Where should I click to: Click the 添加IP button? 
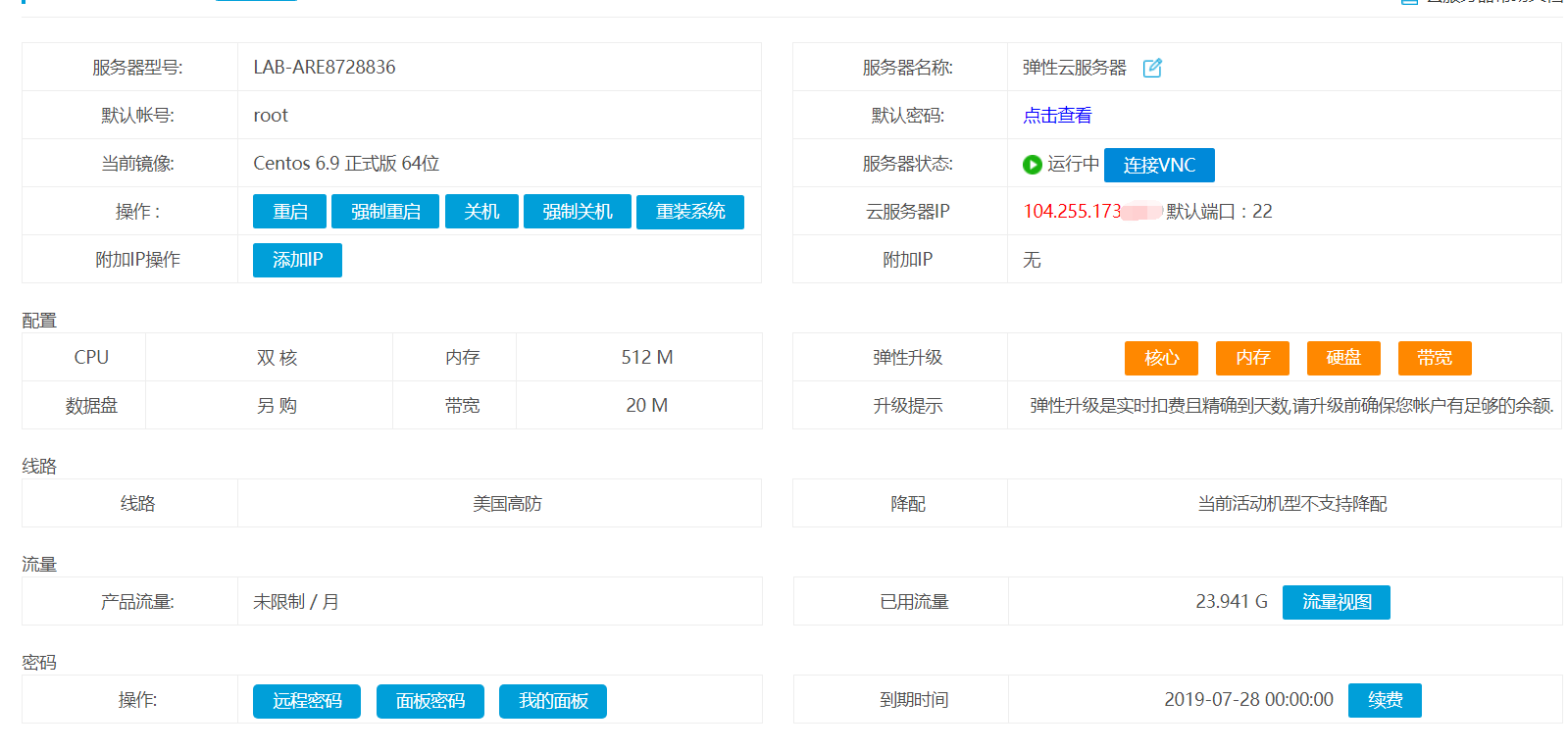pyautogui.click(x=297, y=260)
